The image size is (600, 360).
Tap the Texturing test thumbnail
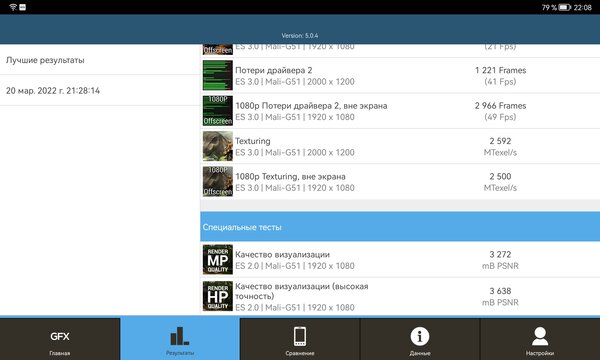click(x=218, y=146)
